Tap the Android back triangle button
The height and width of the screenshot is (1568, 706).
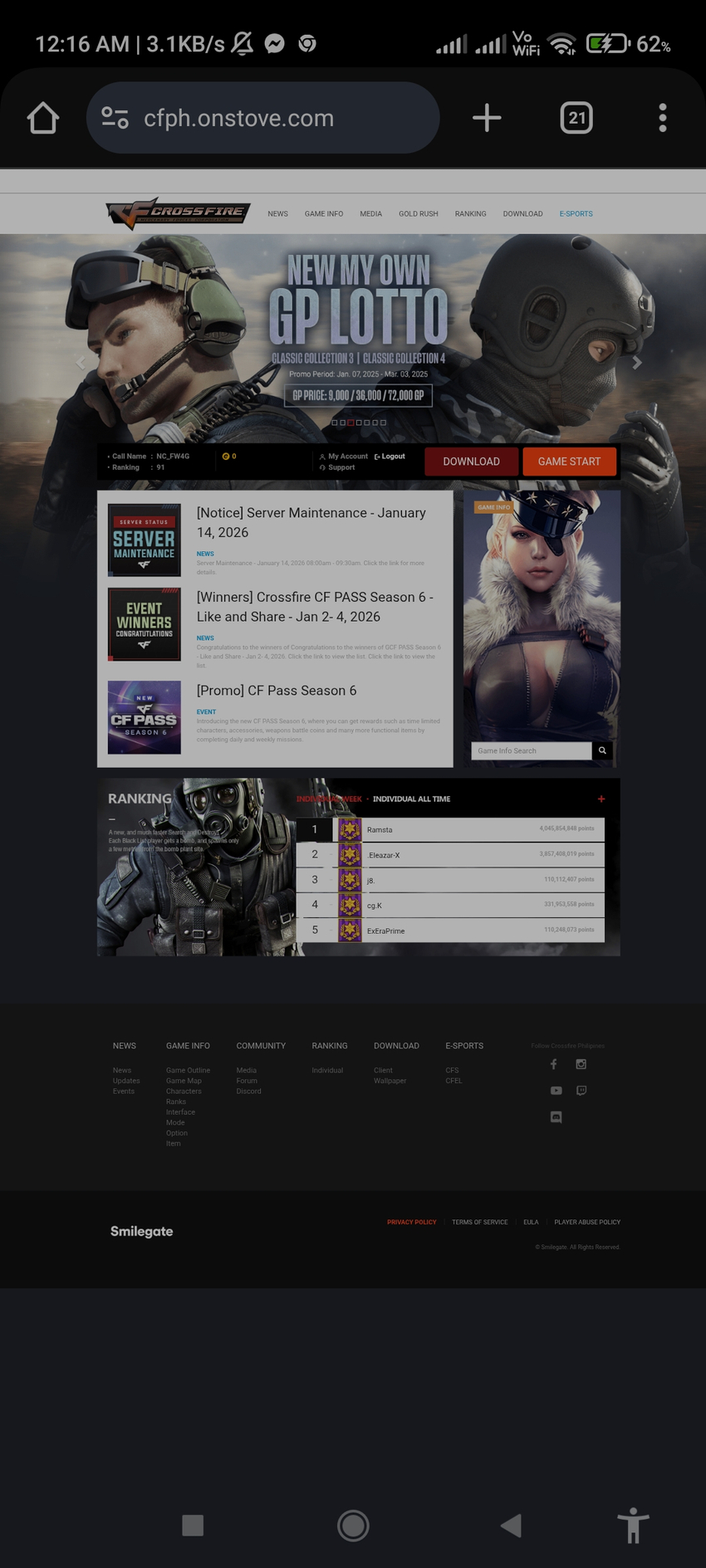tap(511, 1525)
